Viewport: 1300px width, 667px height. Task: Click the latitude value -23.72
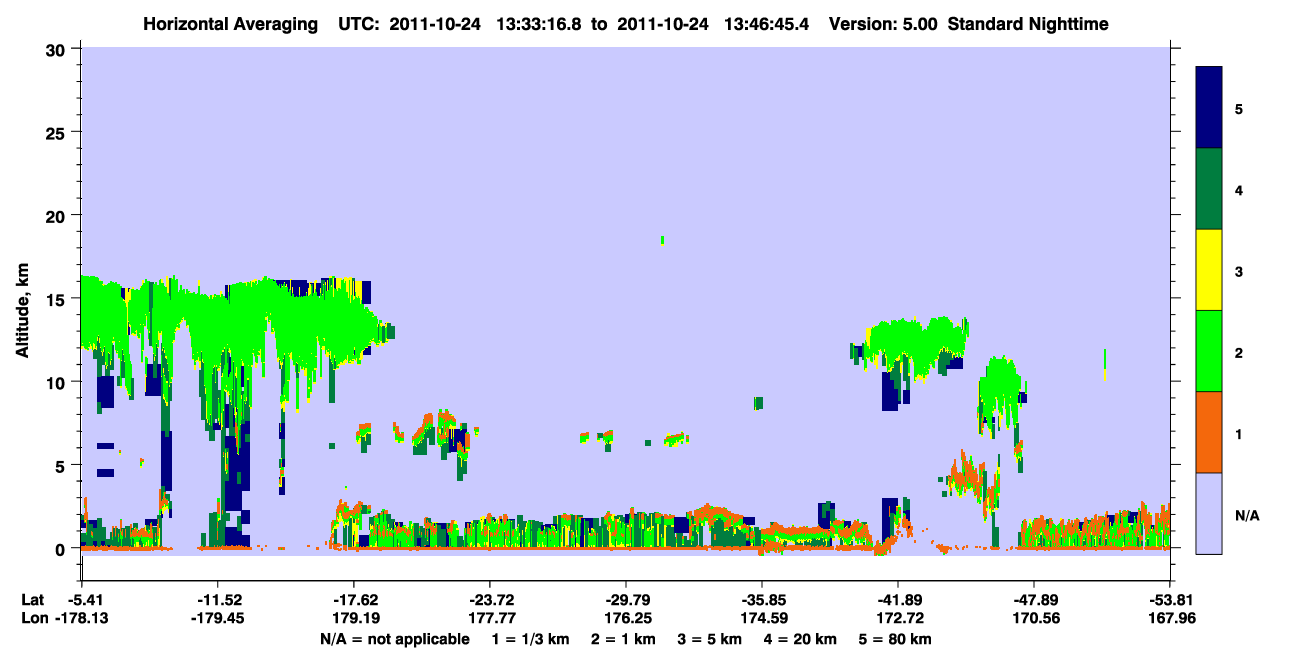(x=490, y=600)
